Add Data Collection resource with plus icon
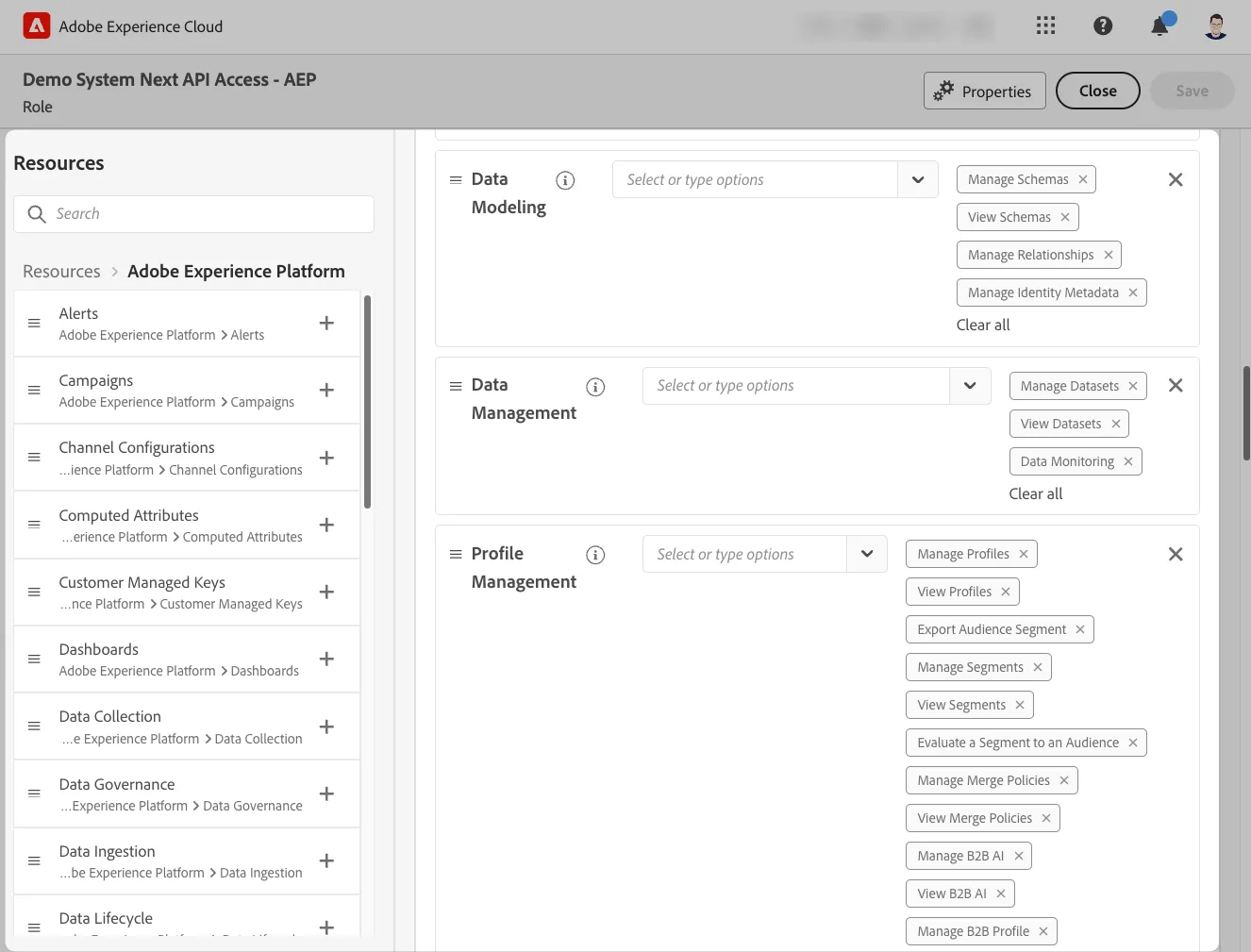 [x=326, y=727]
